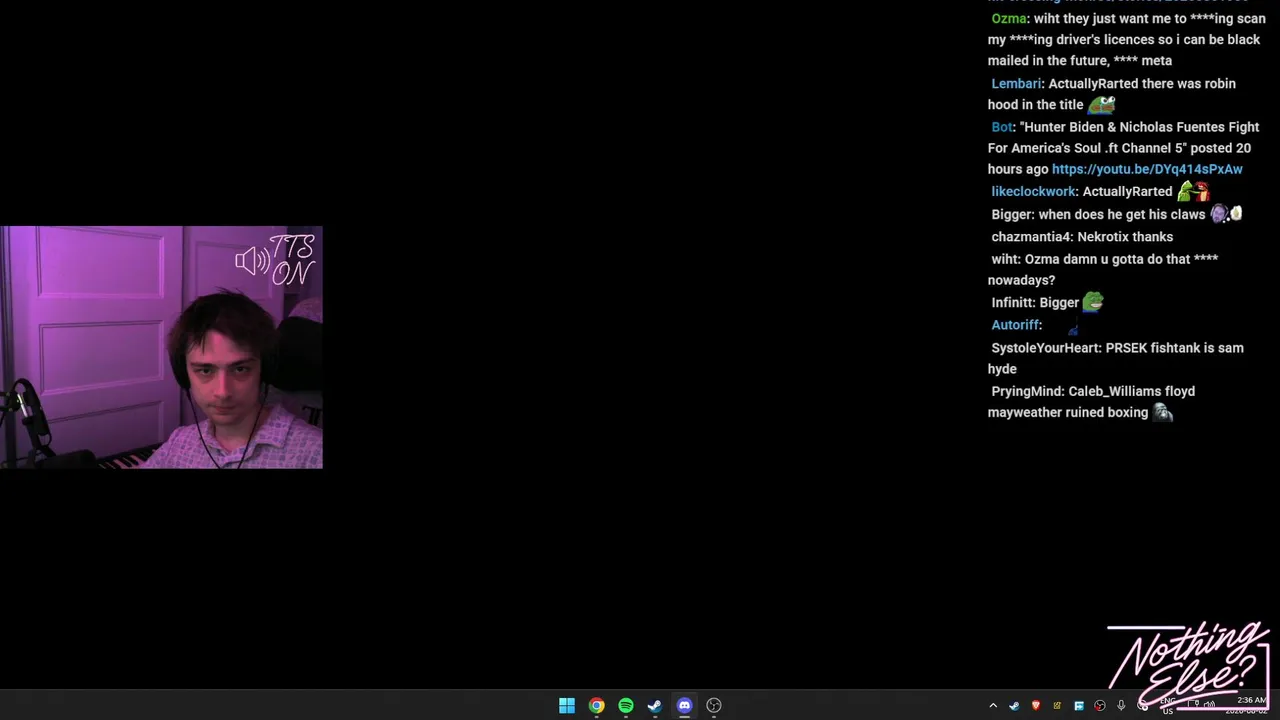Open the Windows Start menu
Image resolution: width=1280 pixels, height=720 pixels.
[x=567, y=705]
